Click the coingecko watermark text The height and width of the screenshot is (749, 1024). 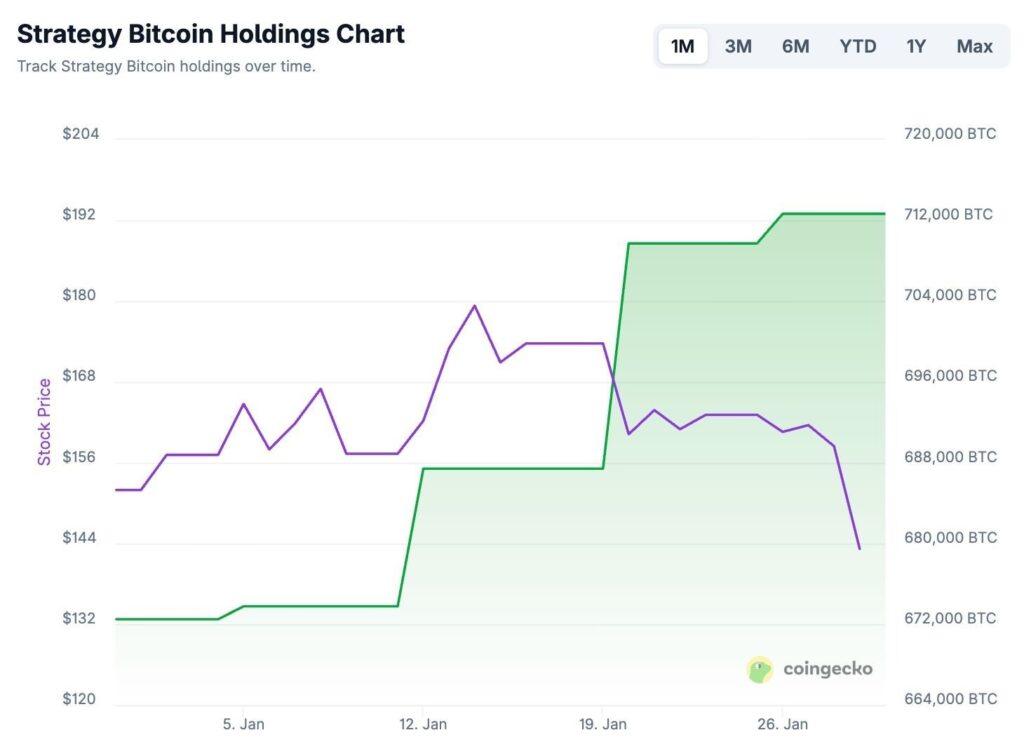click(x=827, y=669)
